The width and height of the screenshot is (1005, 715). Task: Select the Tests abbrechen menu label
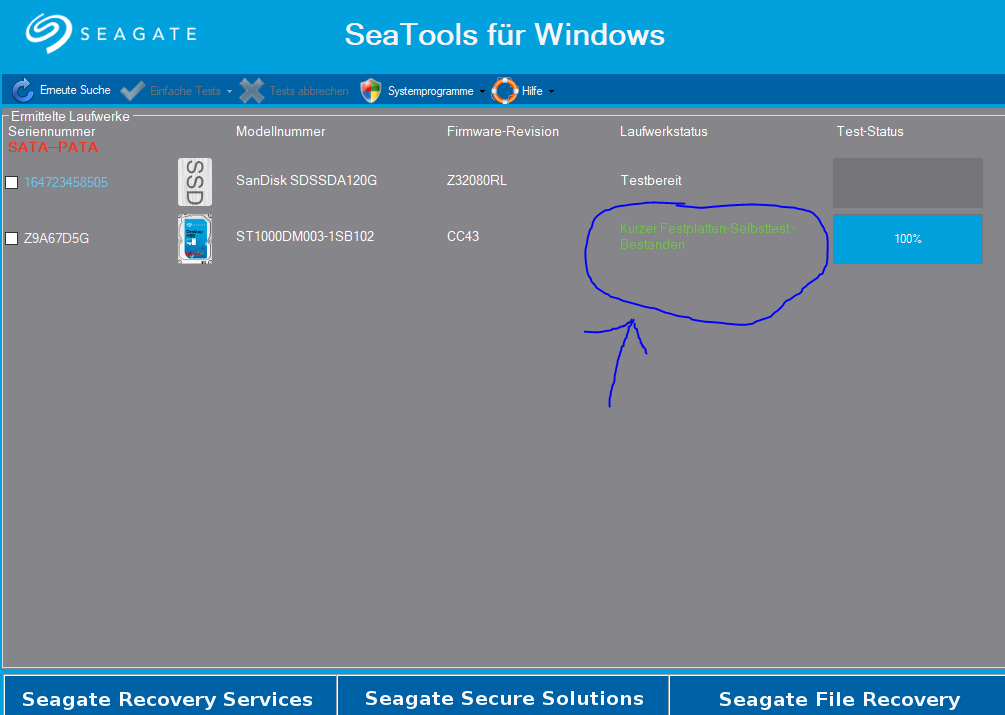(x=309, y=91)
